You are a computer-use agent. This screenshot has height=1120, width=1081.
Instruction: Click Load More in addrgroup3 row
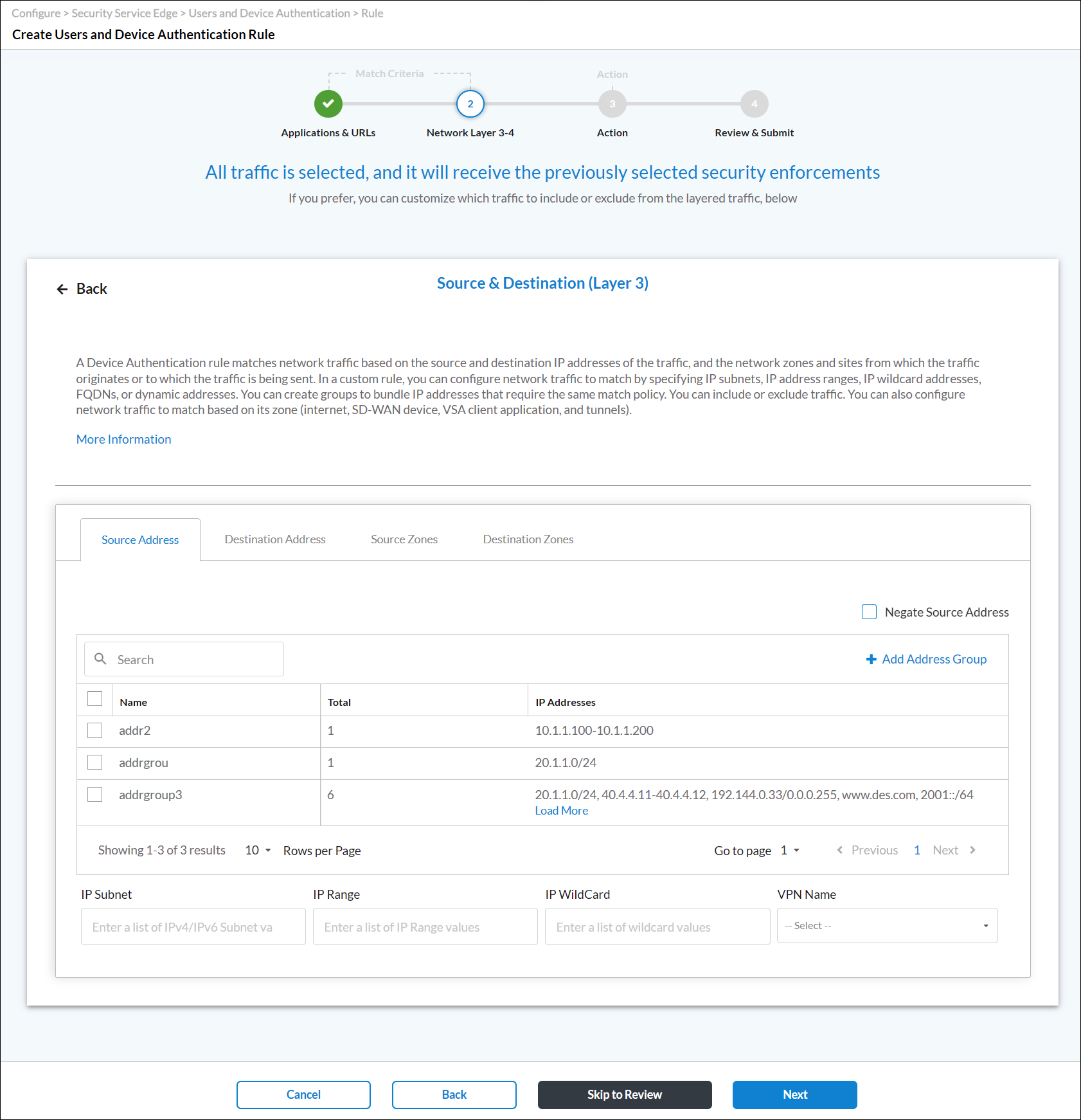coord(561,810)
